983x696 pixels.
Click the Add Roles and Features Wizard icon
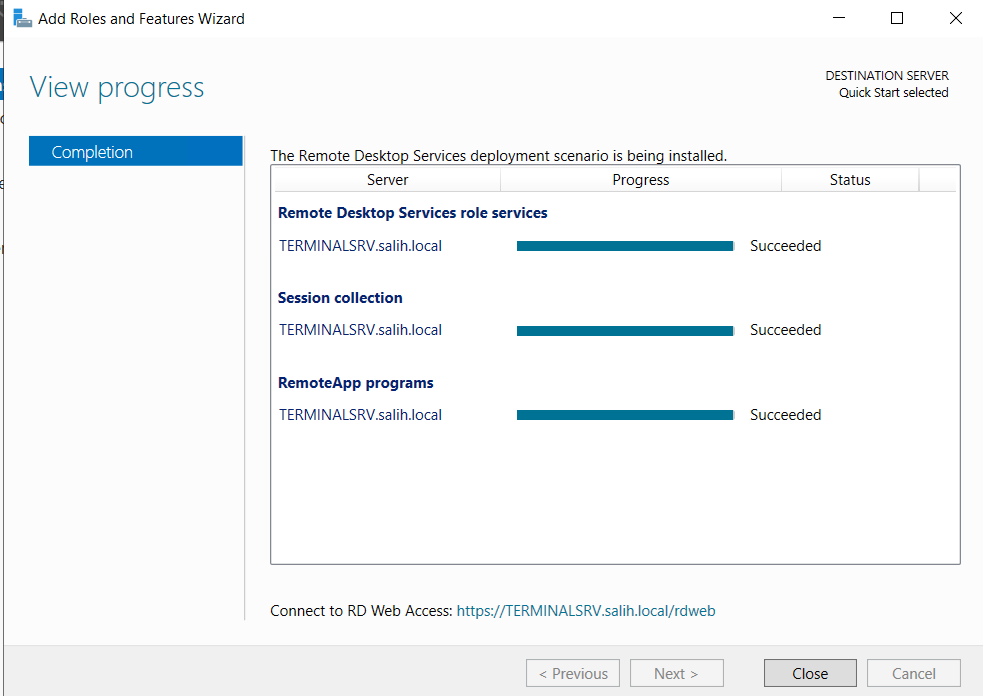(x=21, y=17)
